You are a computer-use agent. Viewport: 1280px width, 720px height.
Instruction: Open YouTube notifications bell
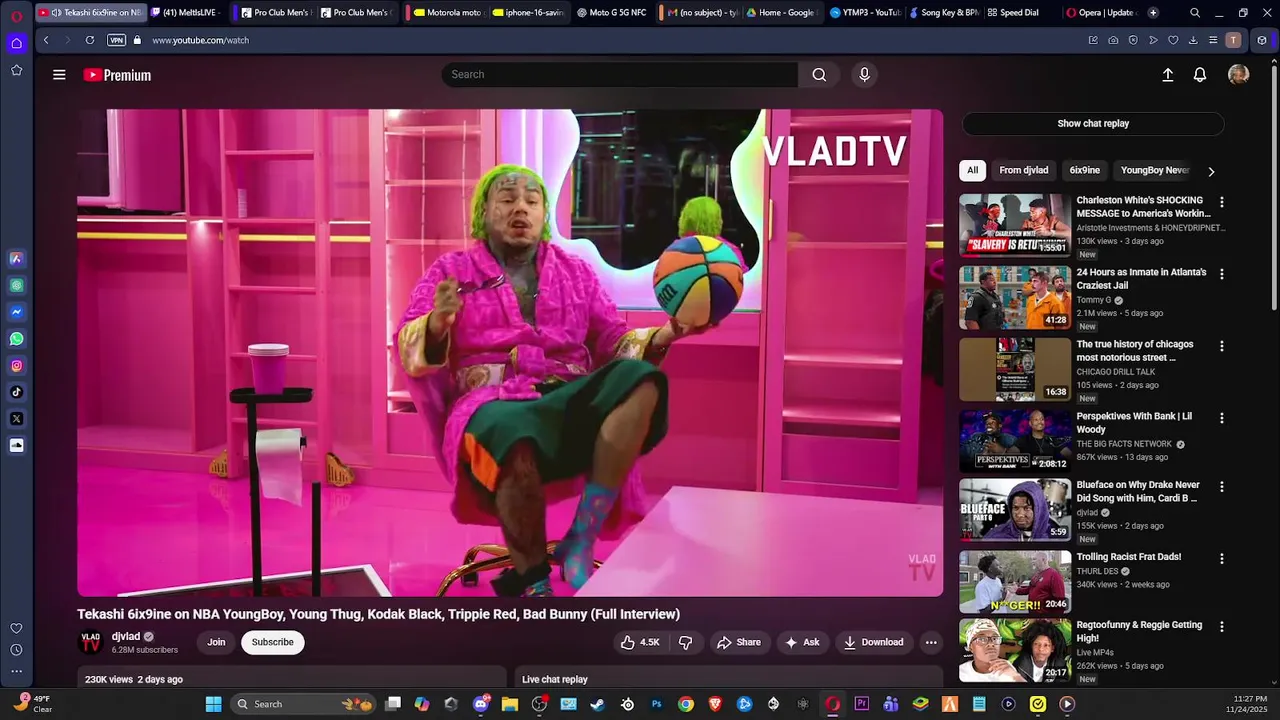tap(1200, 75)
